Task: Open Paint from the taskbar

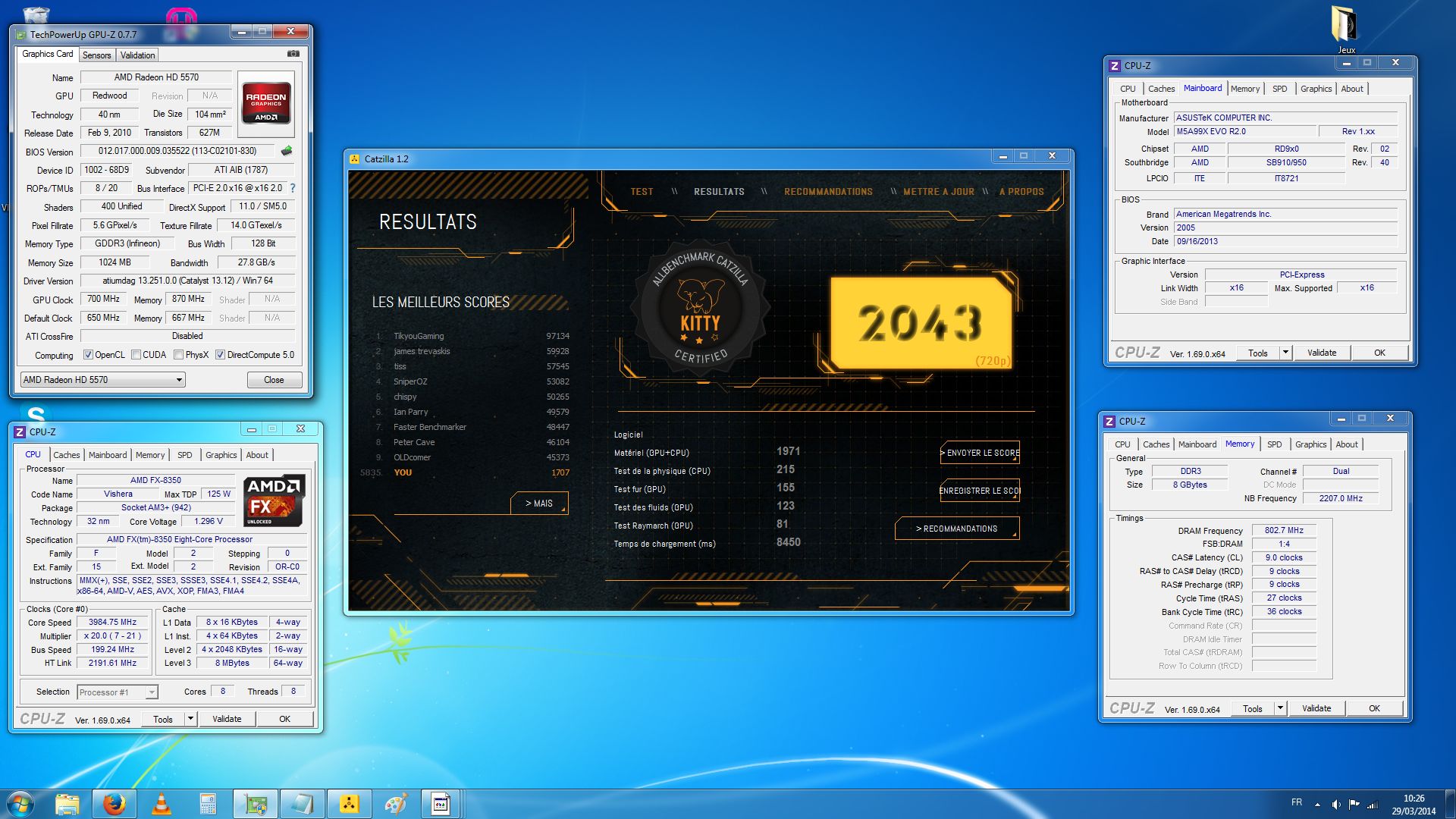Action: click(396, 804)
